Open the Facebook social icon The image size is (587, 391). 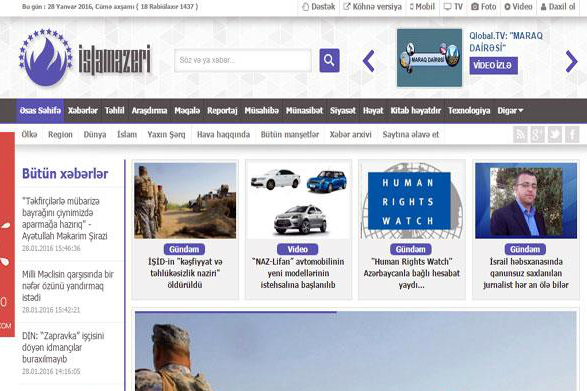[572, 134]
